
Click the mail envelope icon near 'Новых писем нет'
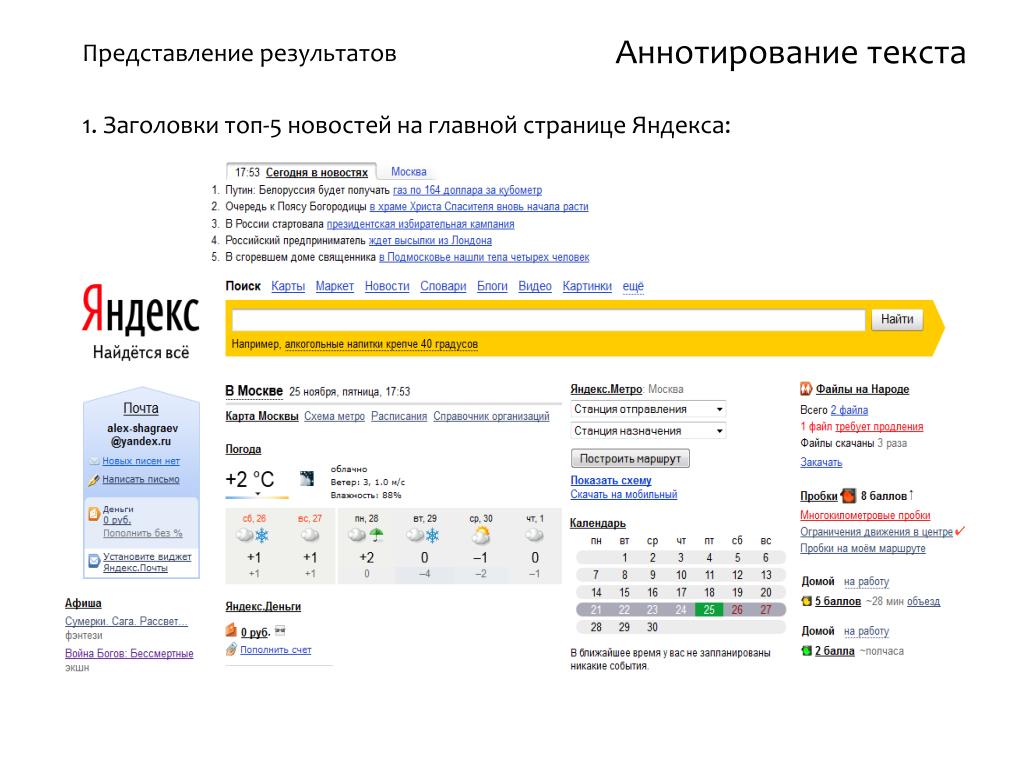(95, 461)
